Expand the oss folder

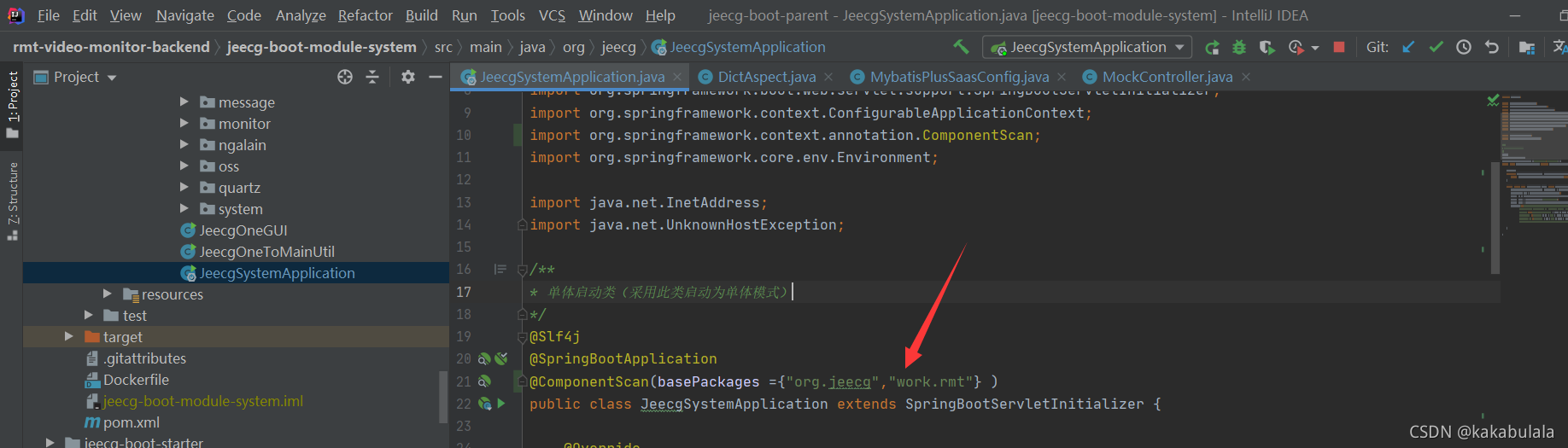click(x=184, y=166)
